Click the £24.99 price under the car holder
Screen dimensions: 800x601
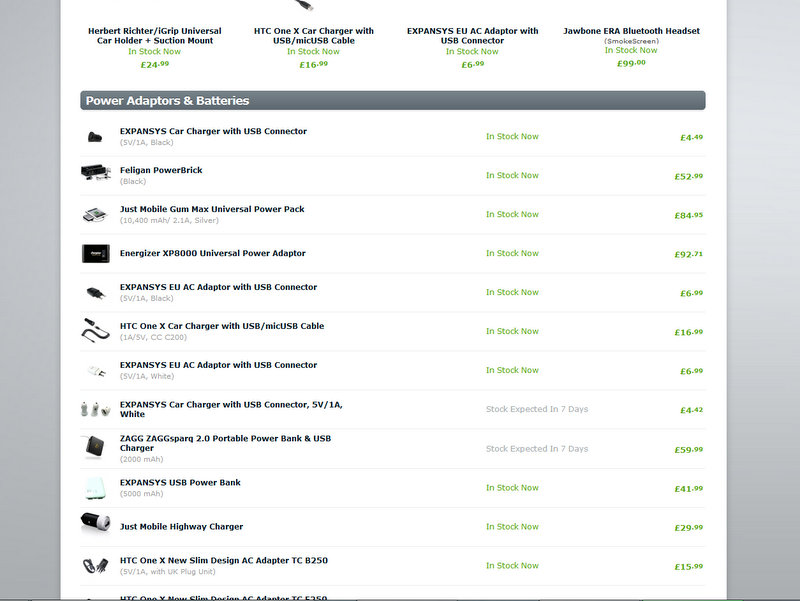click(x=155, y=64)
